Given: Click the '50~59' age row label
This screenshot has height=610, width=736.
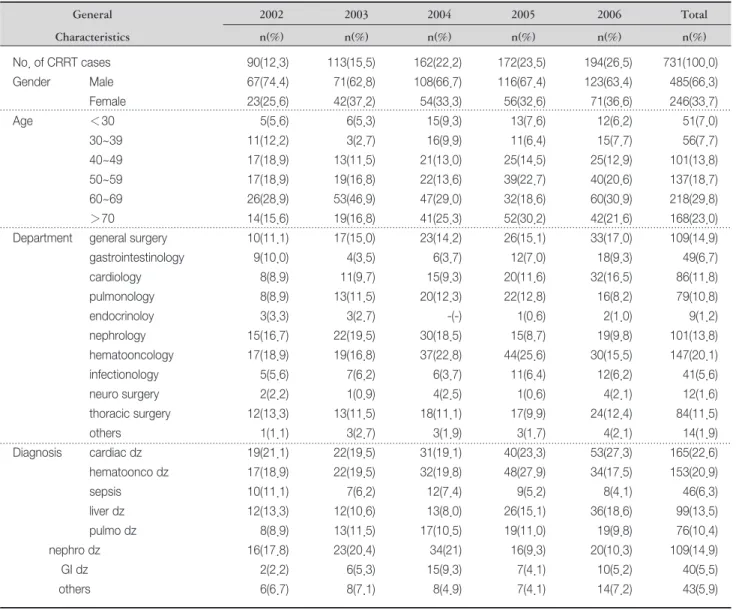Looking at the screenshot, I should pos(106,180).
